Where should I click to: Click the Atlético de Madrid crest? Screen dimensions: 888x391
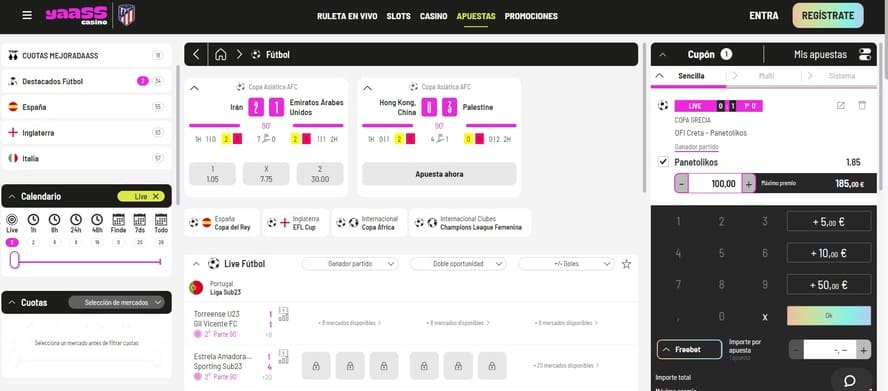[x=127, y=15]
